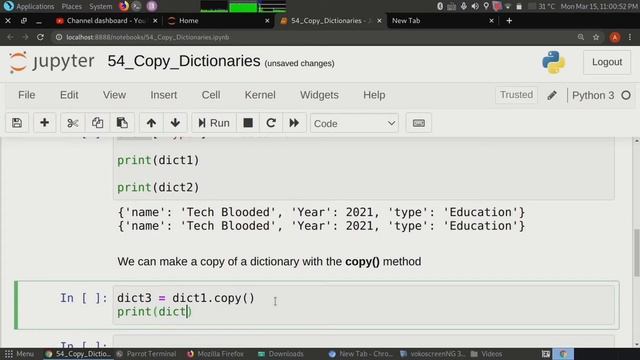Open a new browser tab plus button
The height and width of the screenshot is (360, 640).
(509, 20)
